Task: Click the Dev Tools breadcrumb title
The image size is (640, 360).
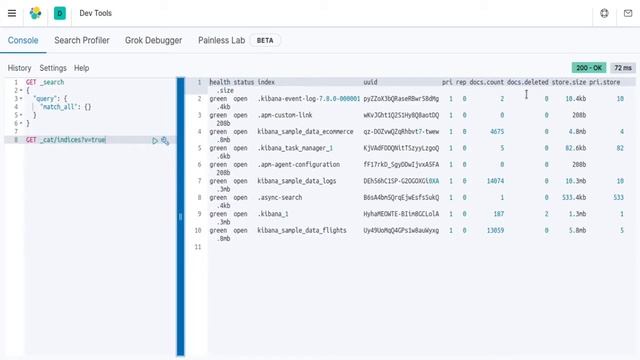Action: pos(96,13)
